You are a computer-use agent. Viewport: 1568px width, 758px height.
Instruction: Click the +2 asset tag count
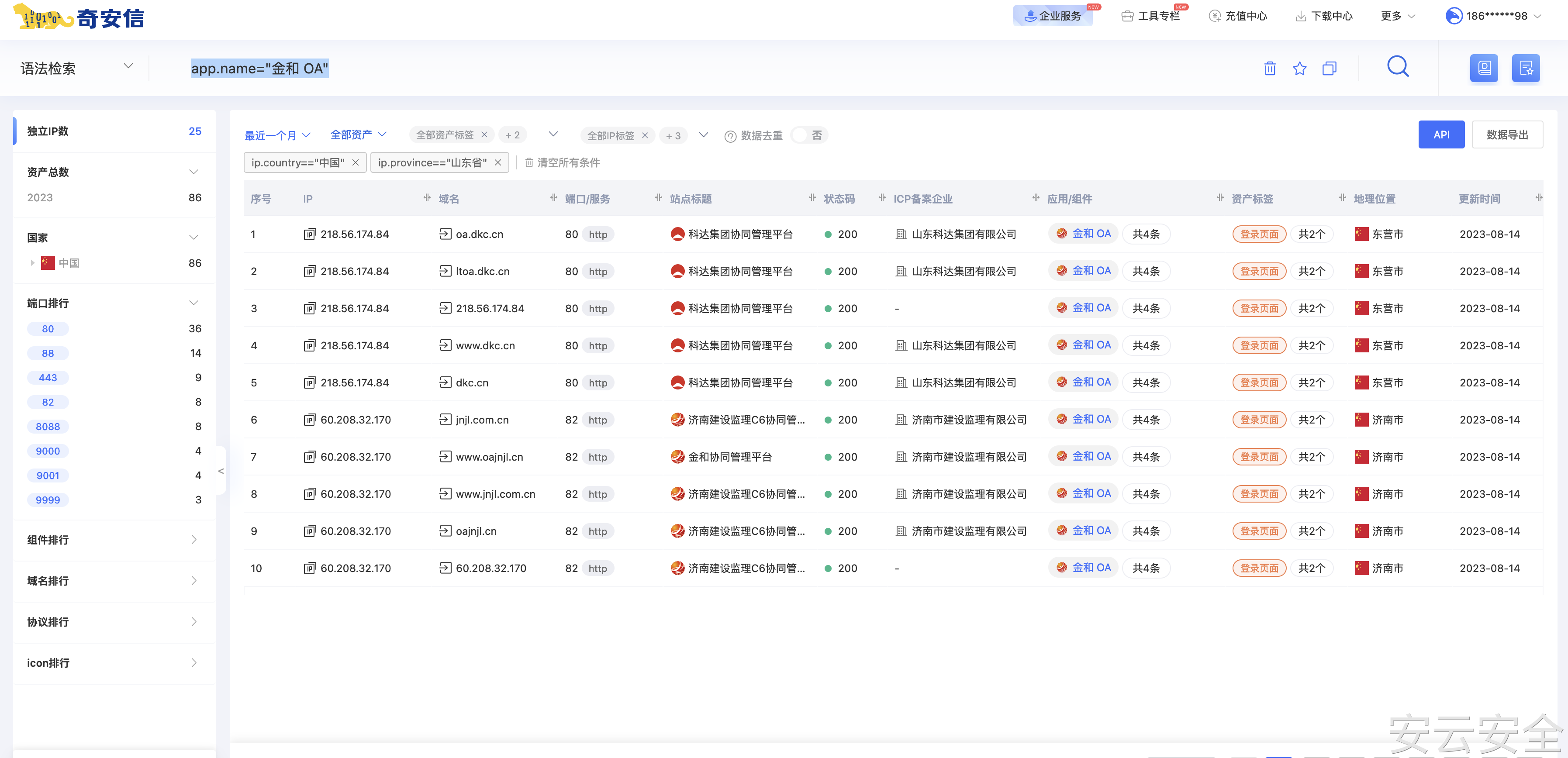512,135
